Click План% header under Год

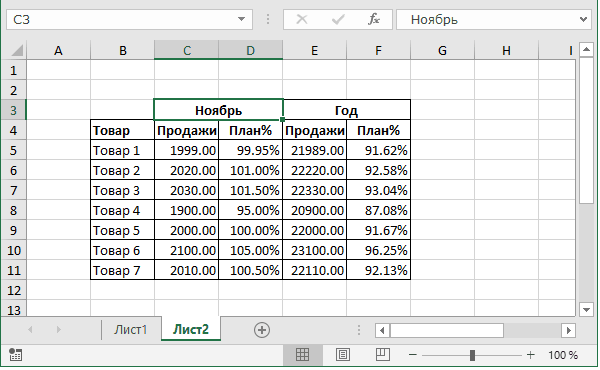[378, 130]
